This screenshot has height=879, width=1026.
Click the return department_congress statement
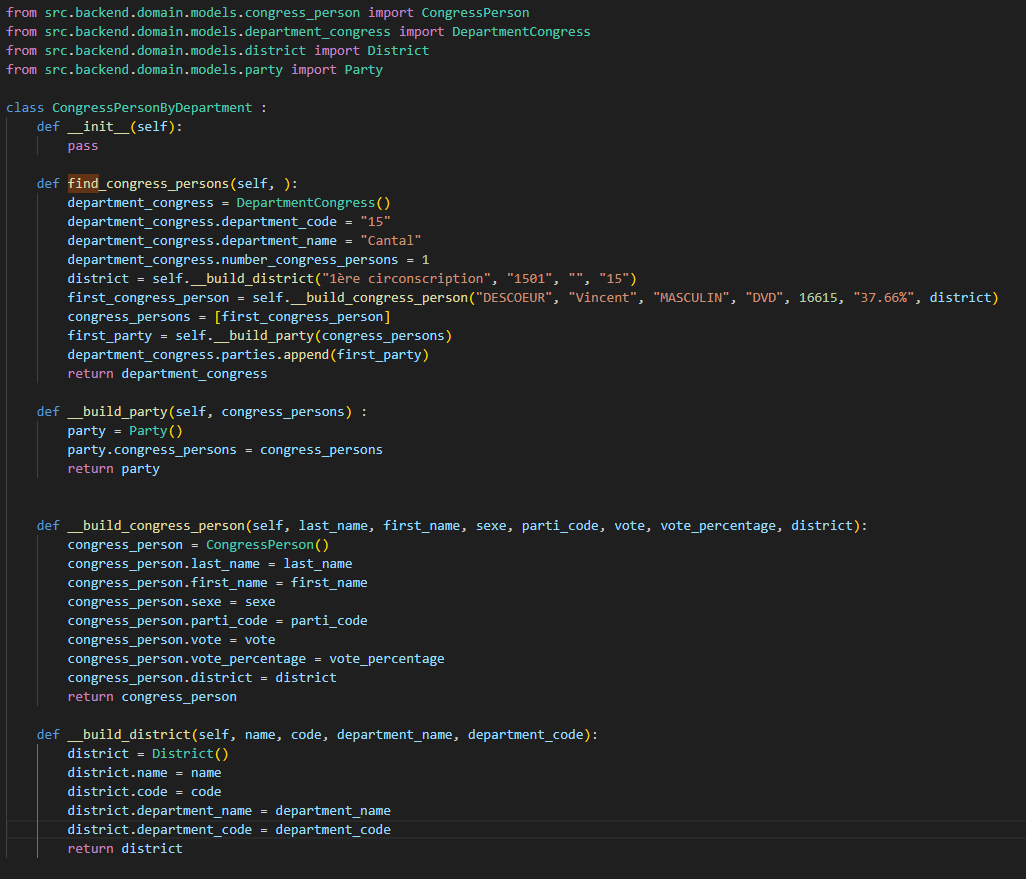point(167,374)
